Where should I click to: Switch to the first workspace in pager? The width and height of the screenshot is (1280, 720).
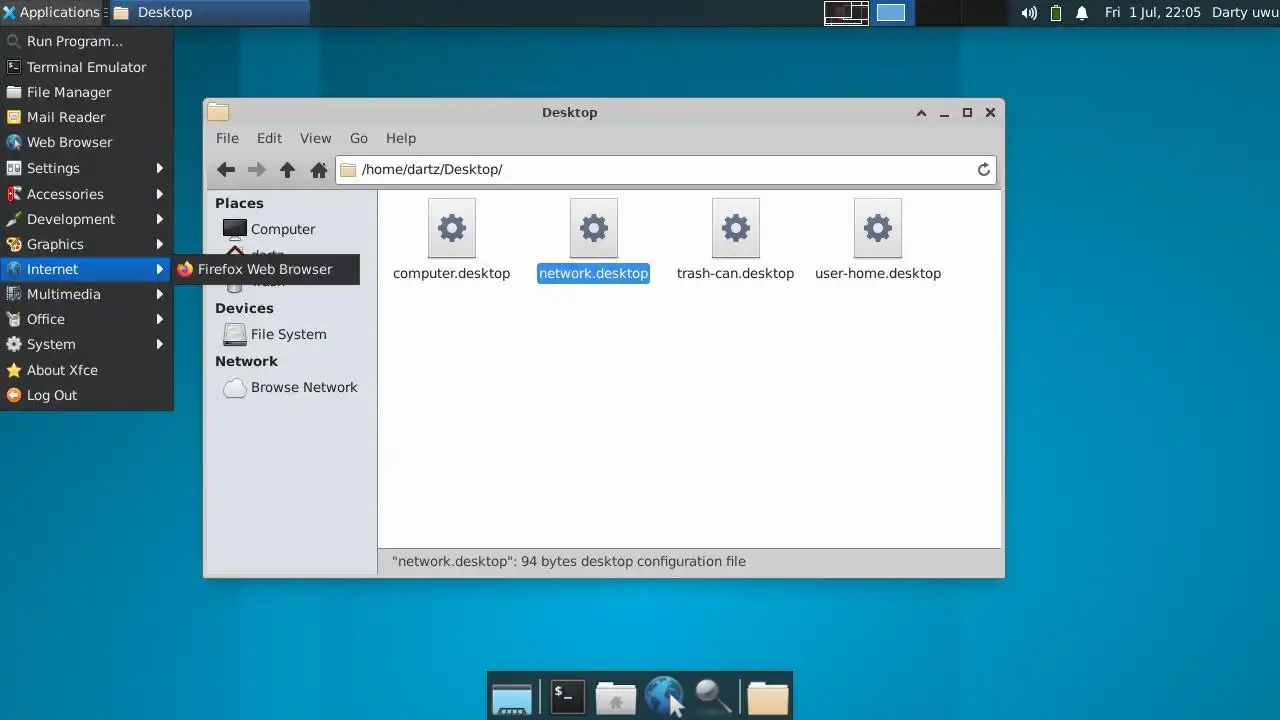(x=846, y=13)
